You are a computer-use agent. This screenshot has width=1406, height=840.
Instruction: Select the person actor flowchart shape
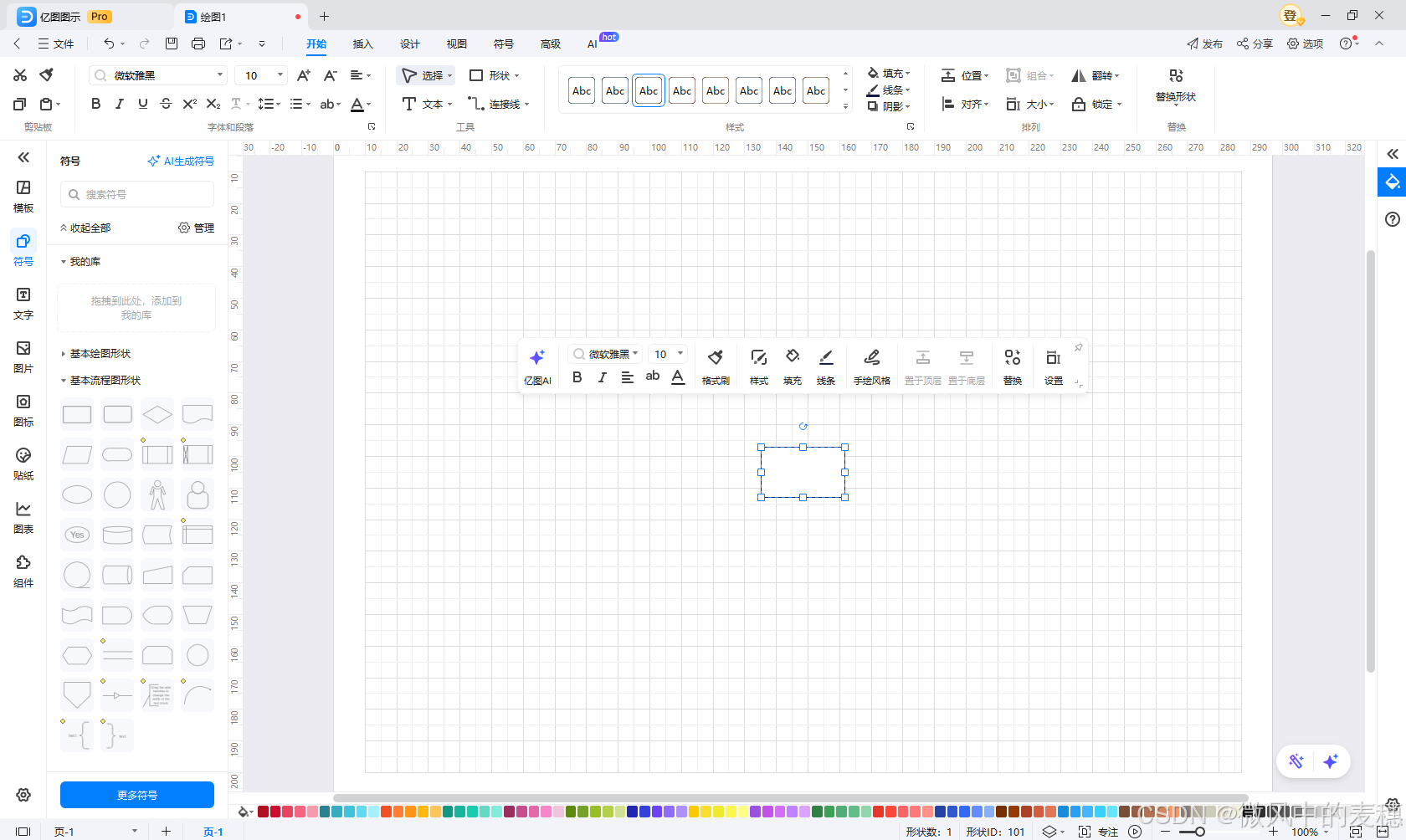click(x=157, y=494)
